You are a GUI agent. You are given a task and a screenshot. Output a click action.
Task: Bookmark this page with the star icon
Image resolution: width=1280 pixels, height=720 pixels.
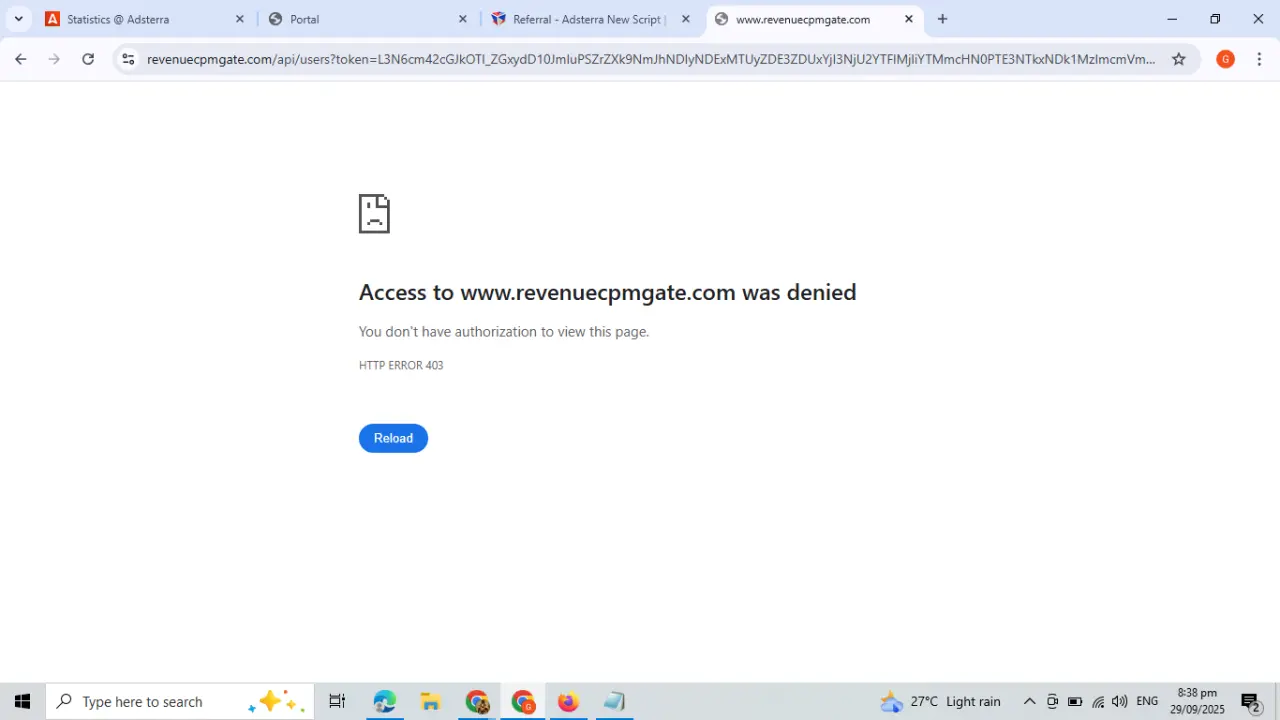tap(1179, 59)
